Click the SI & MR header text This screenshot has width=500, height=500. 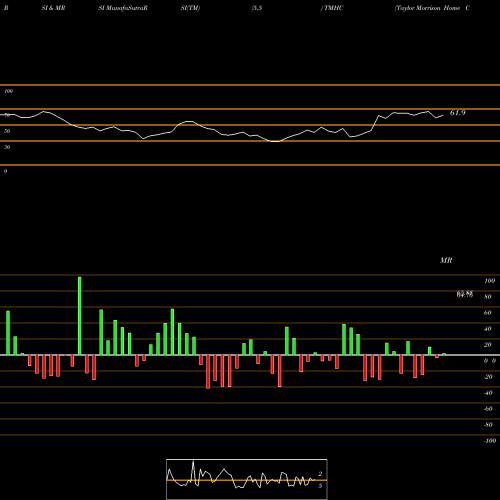tap(53, 8)
